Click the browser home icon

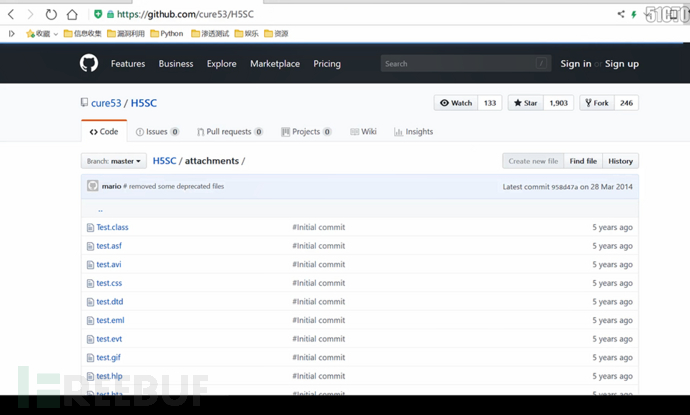(x=72, y=15)
